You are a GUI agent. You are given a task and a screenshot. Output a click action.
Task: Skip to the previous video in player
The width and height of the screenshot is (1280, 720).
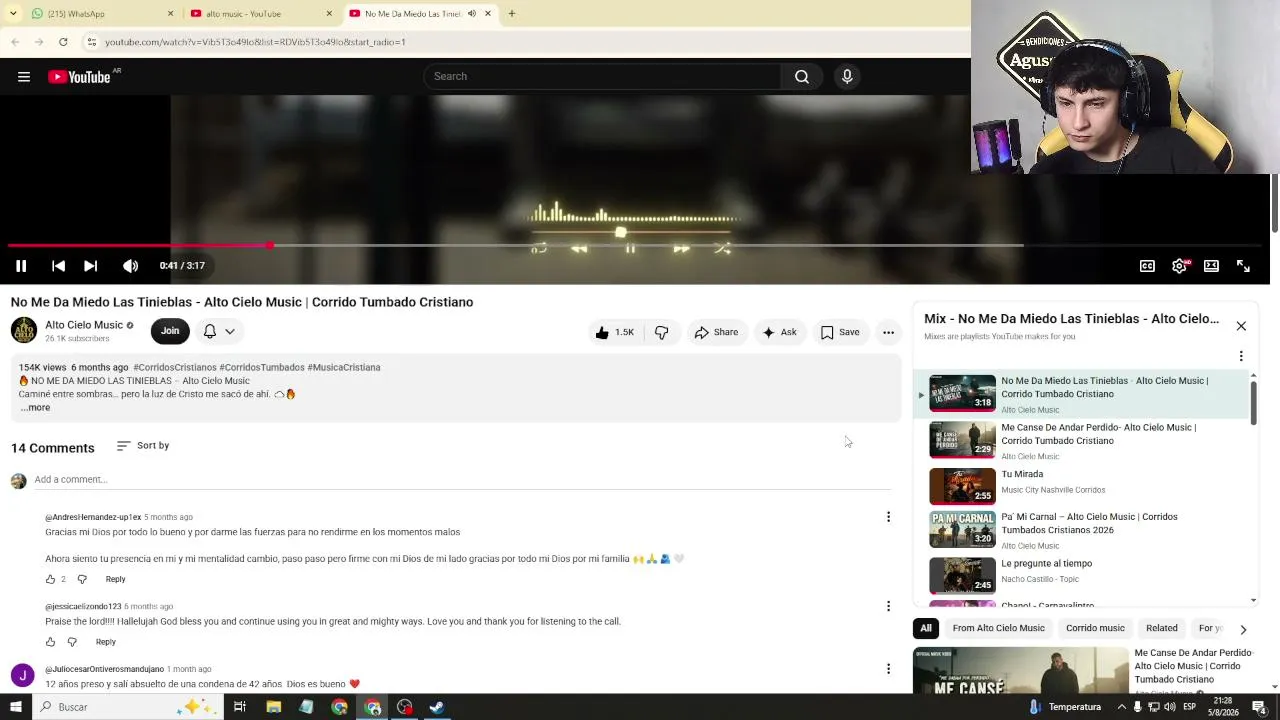click(x=58, y=266)
